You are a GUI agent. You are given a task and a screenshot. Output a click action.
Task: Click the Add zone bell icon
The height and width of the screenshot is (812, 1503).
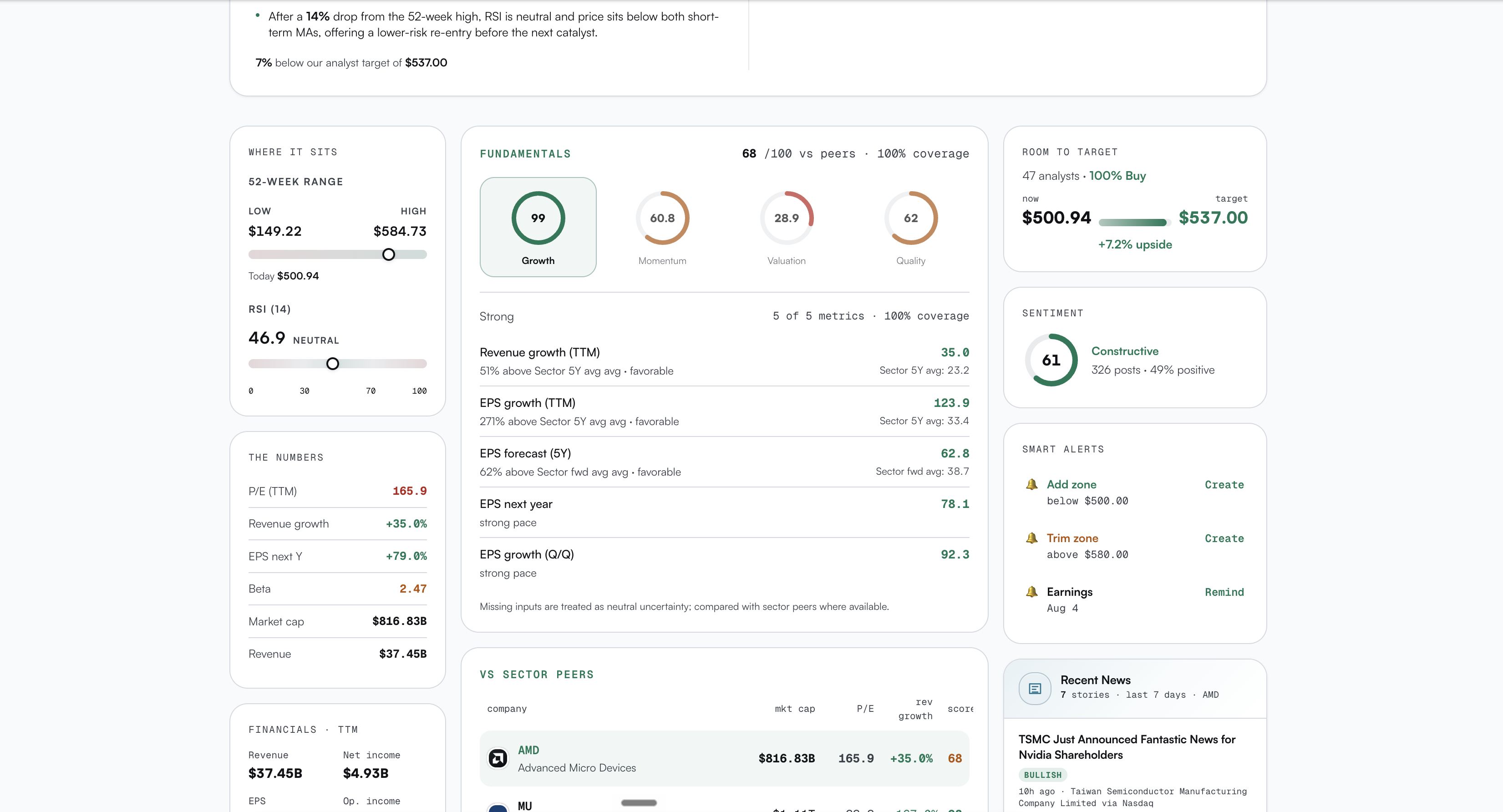(x=1031, y=484)
